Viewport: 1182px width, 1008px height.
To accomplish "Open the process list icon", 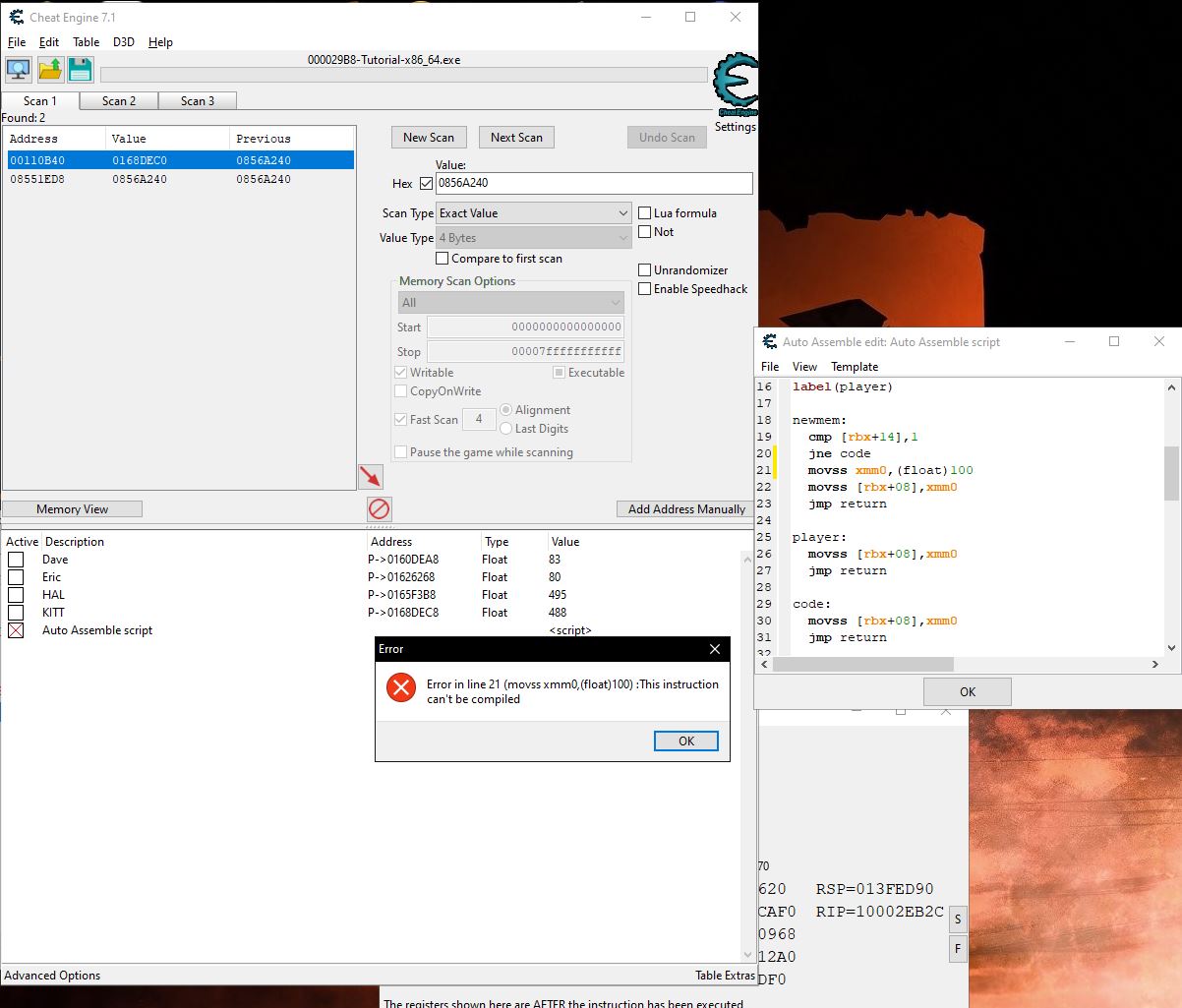I will point(18,70).
